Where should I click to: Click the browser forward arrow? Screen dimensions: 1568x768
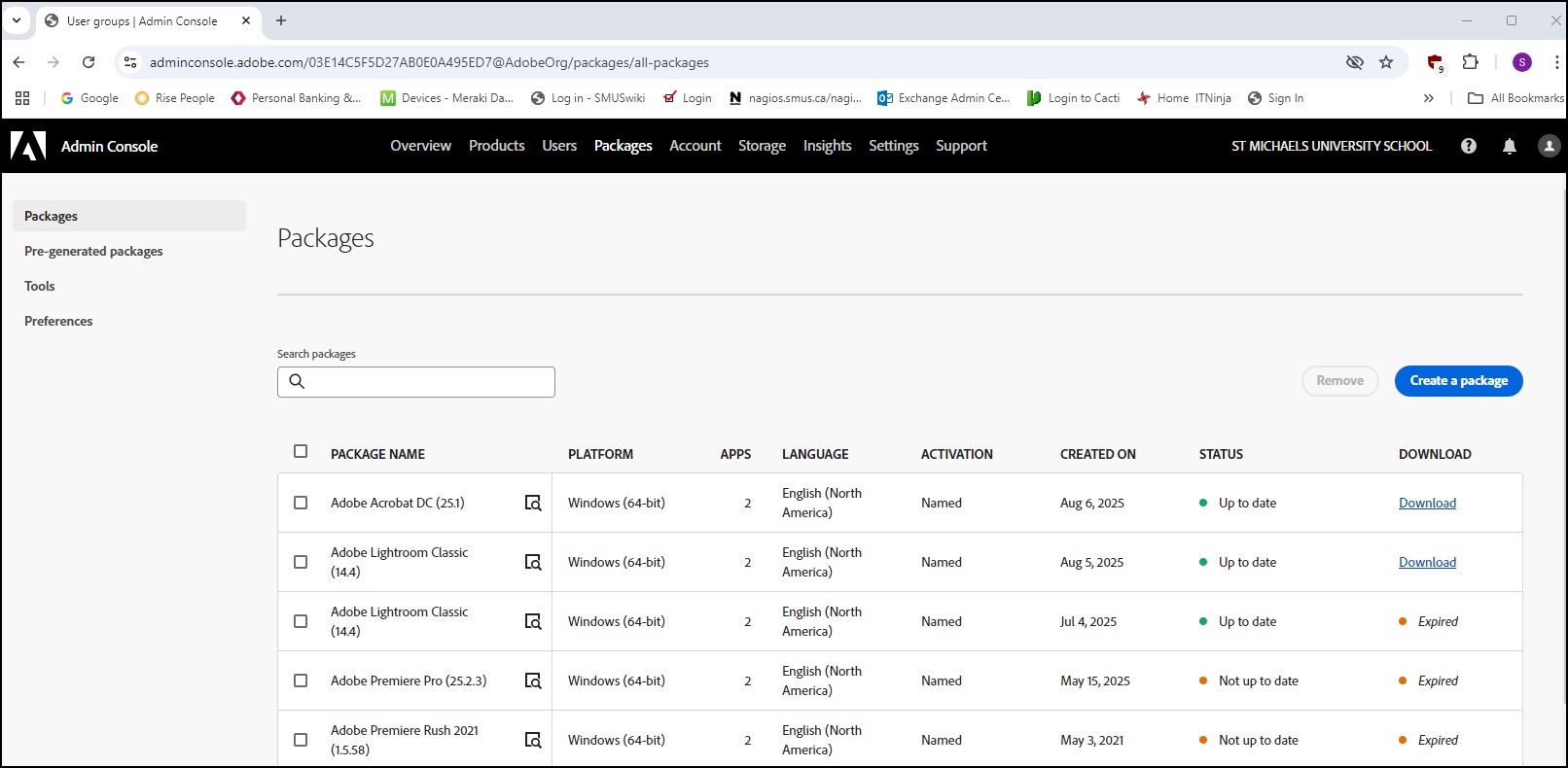click(x=53, y=62)
